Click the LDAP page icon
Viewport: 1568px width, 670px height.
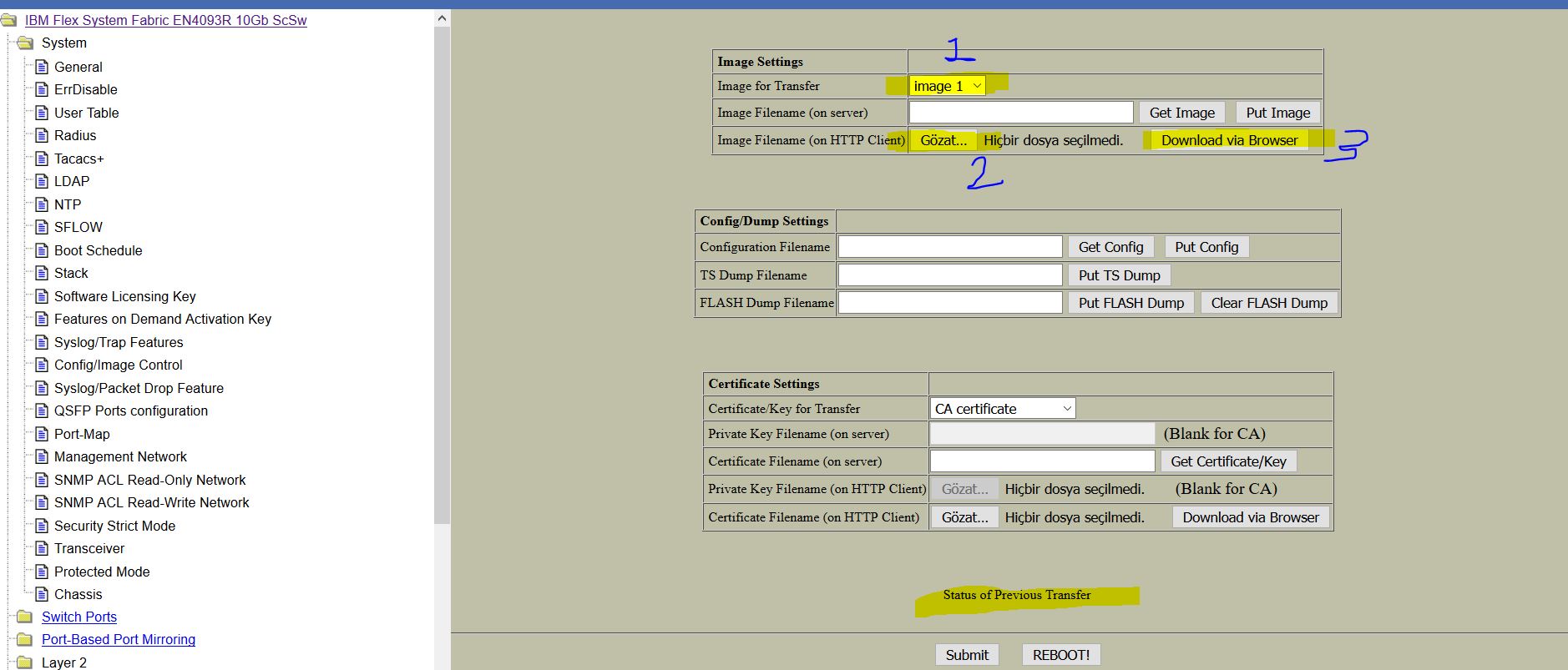(42, 181)
